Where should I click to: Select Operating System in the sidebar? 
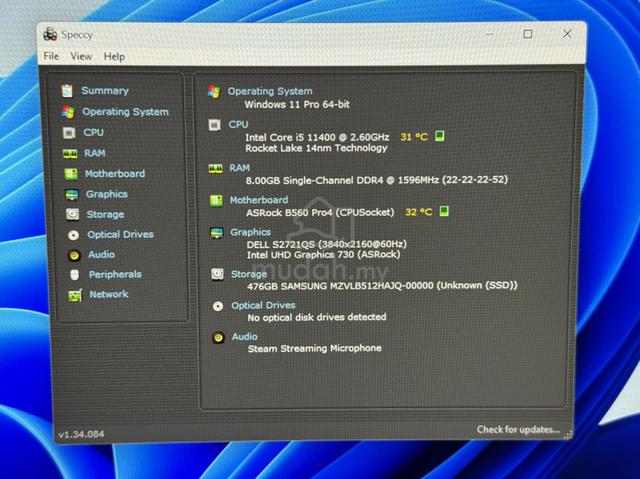click(125, 112)
